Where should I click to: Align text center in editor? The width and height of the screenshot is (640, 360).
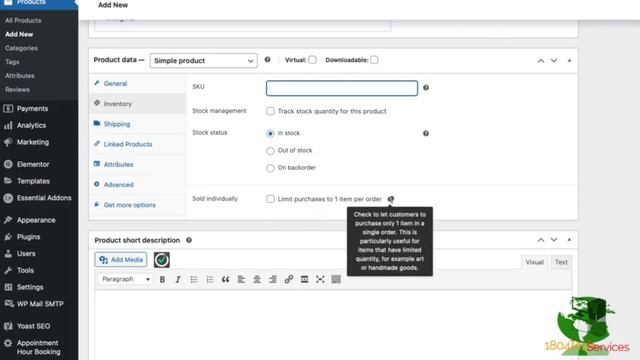(257, 280)
